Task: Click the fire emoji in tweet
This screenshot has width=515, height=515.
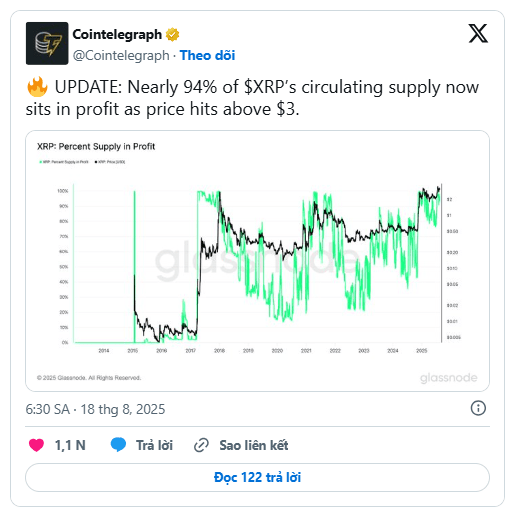Action: coord(37,87)
